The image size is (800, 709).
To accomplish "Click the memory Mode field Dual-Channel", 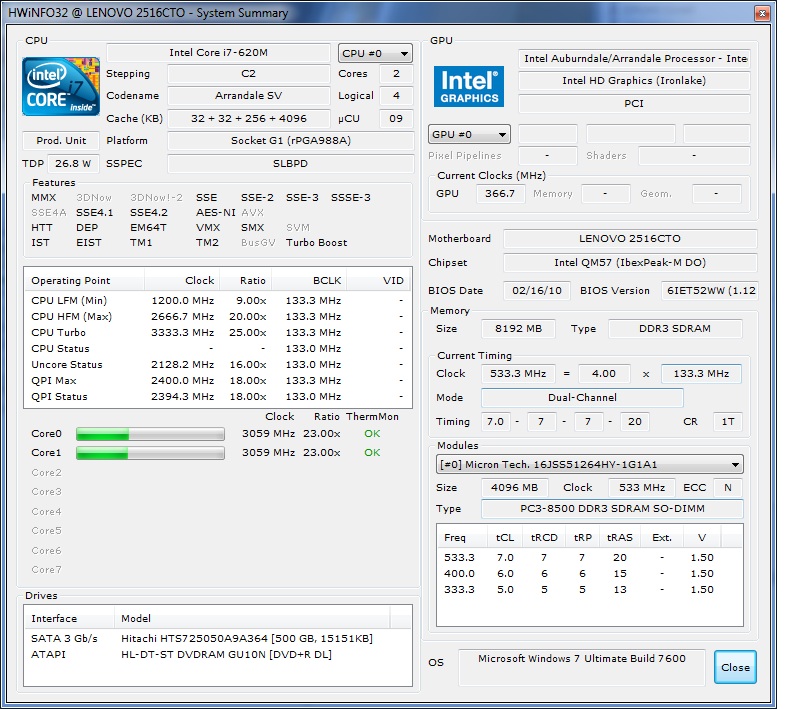I will click(x=582, y=398).
